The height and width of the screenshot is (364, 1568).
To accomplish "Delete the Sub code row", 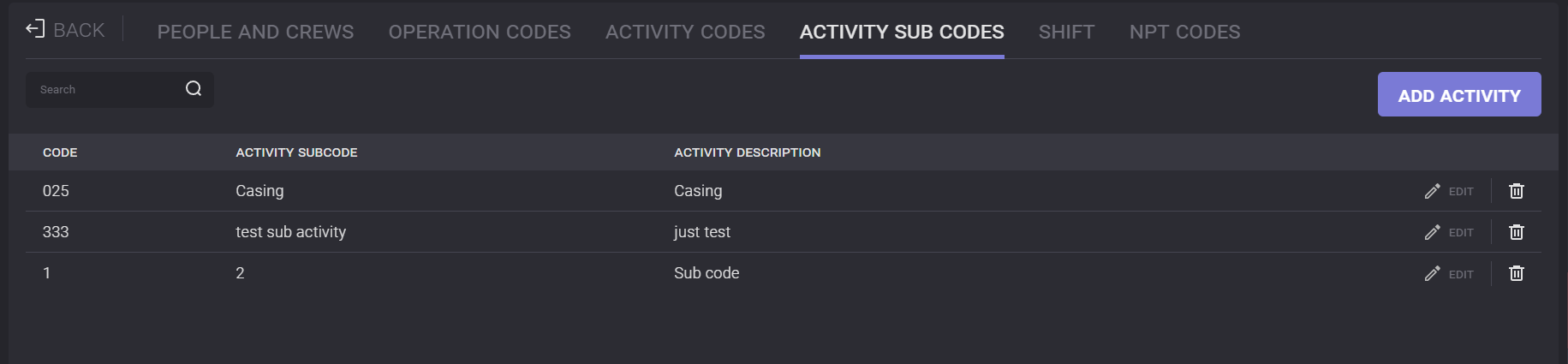I will 1516,273.
